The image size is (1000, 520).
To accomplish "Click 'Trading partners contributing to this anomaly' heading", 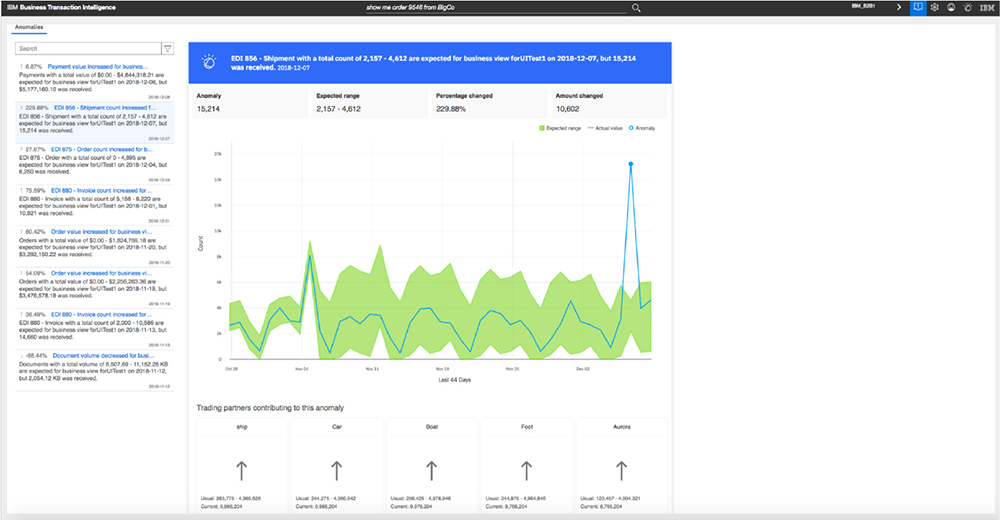I will (x=270, y=408).
